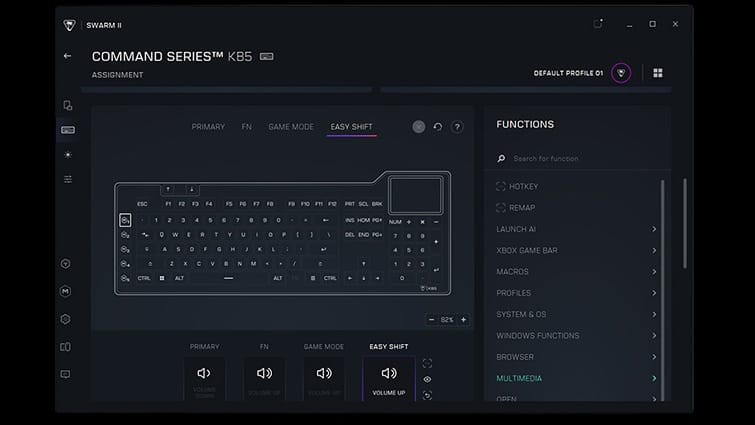Click the reset arrow above the keyboard
This screenshot has height=425, width=755.
pos(438,127)
